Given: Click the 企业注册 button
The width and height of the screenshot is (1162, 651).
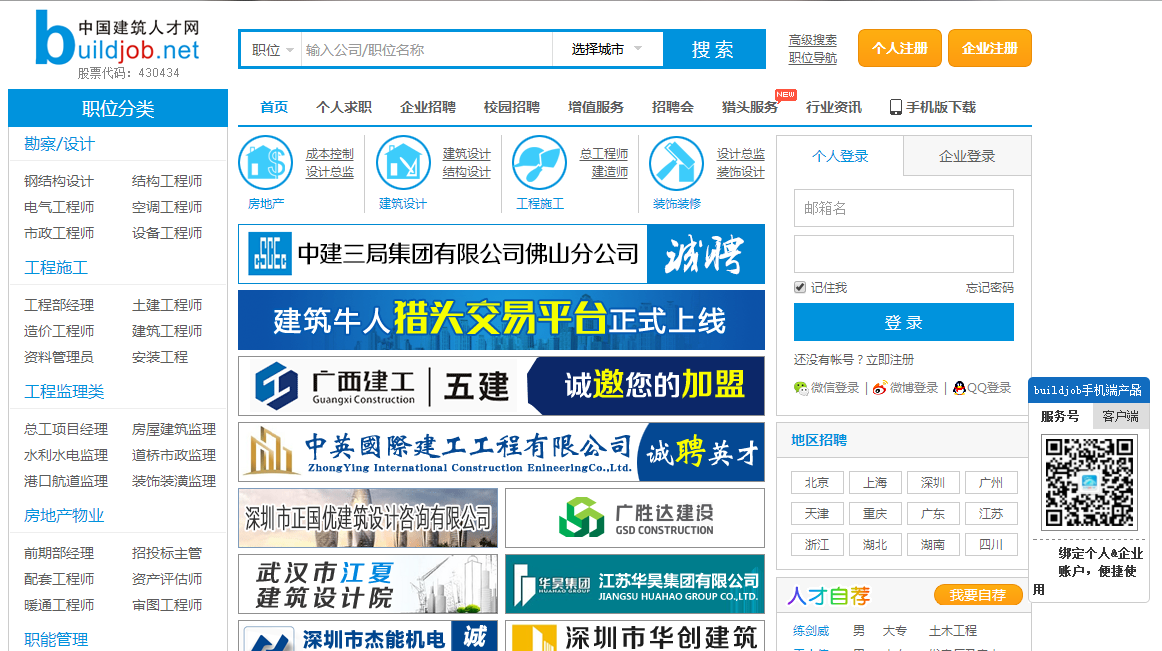Looking at the screenshot, I should [989, 48].
